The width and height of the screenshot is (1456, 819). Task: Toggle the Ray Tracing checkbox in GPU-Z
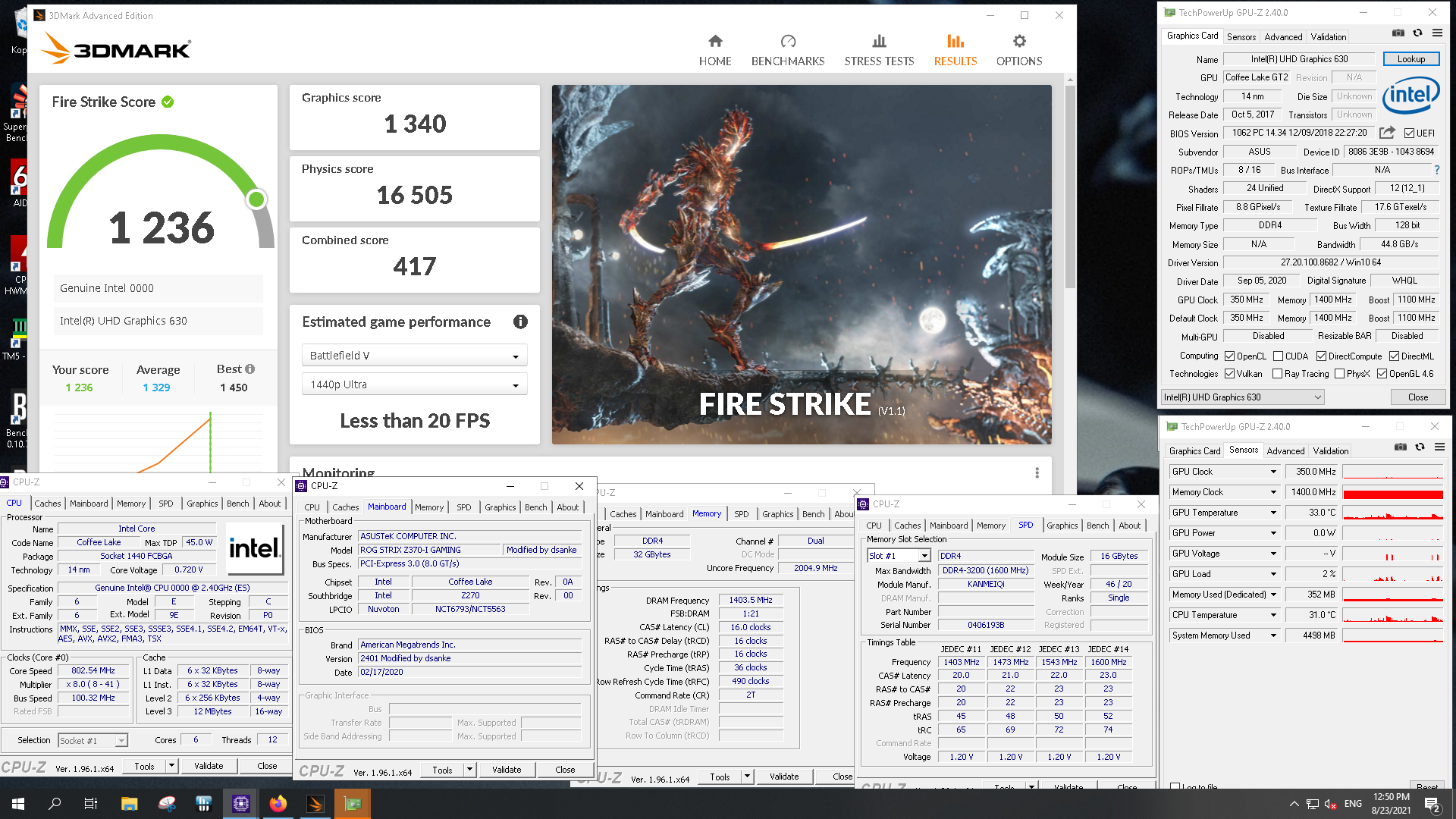coord(1278,374)
